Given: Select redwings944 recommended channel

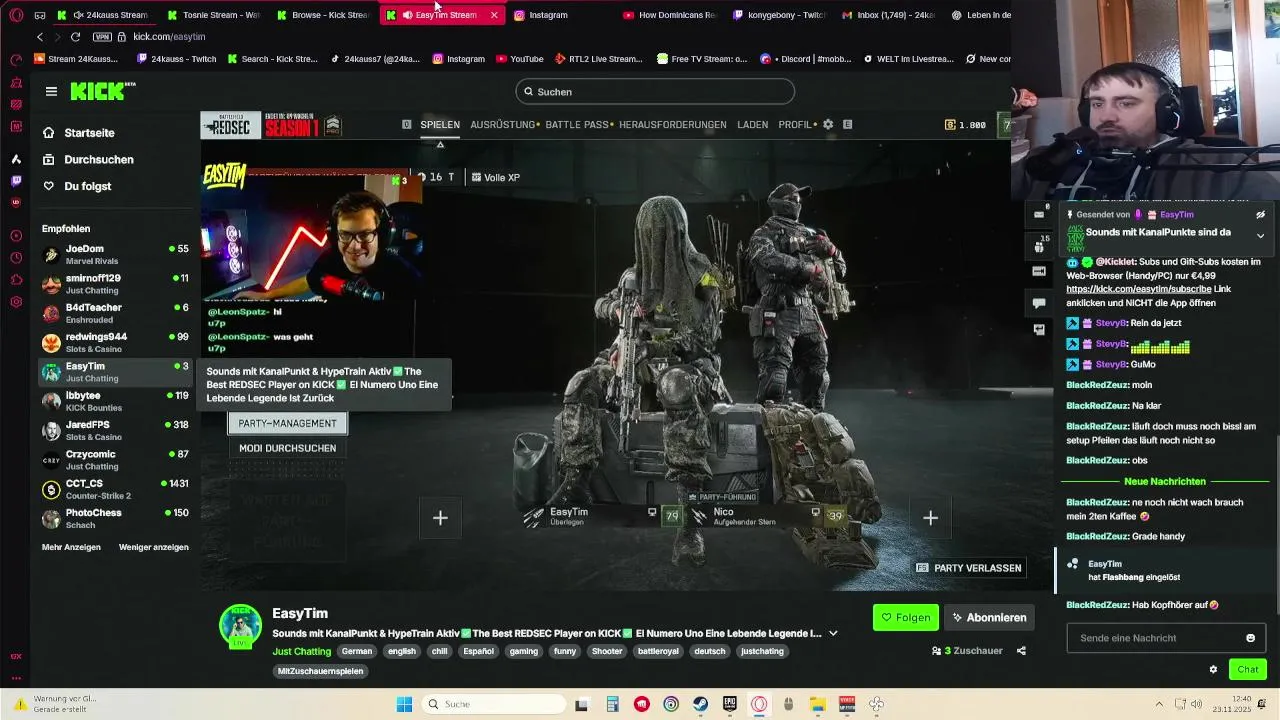Looking at the screenshot, I should [x=115, y=342].
